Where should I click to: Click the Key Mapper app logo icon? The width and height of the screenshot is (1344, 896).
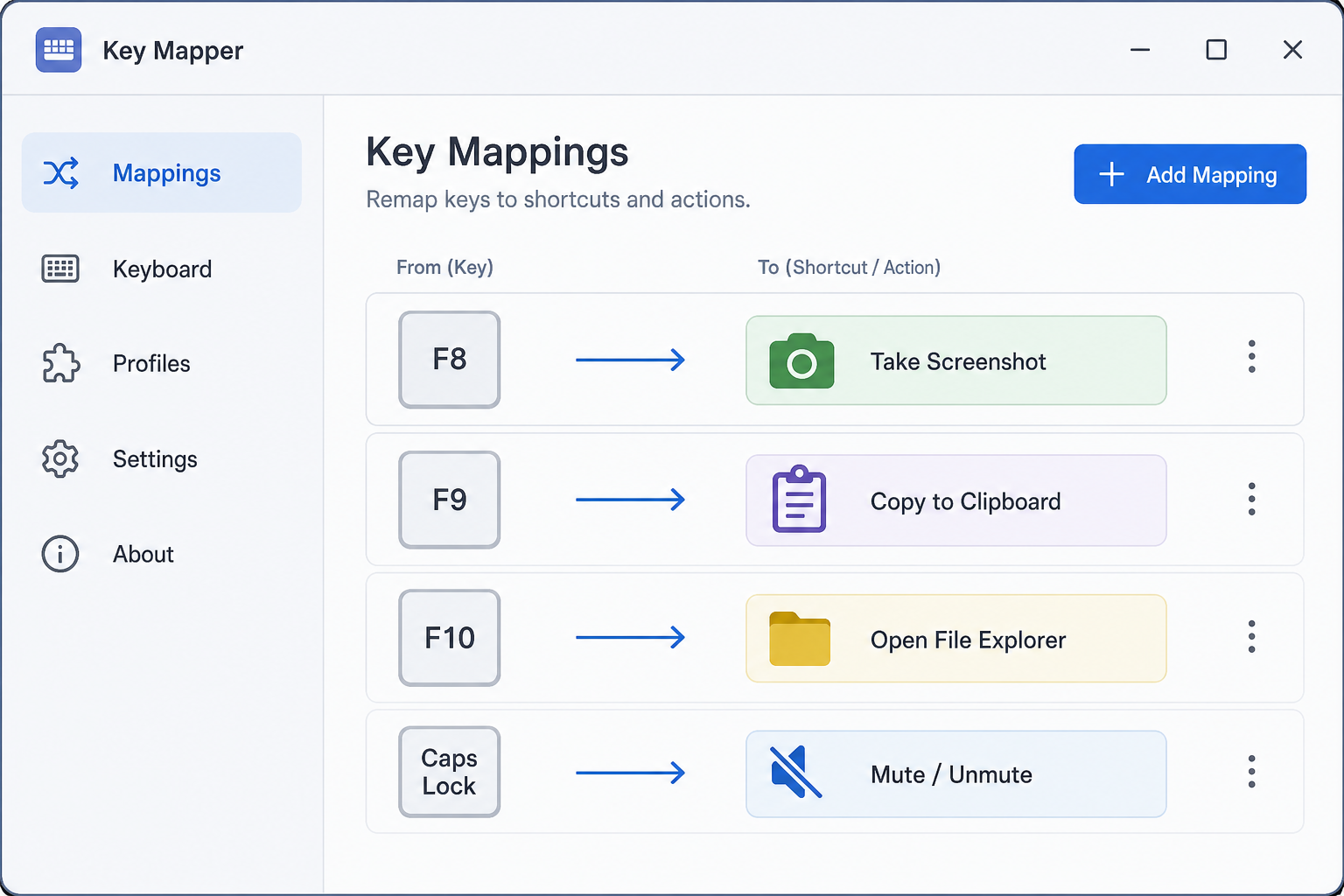pos(59,50)
